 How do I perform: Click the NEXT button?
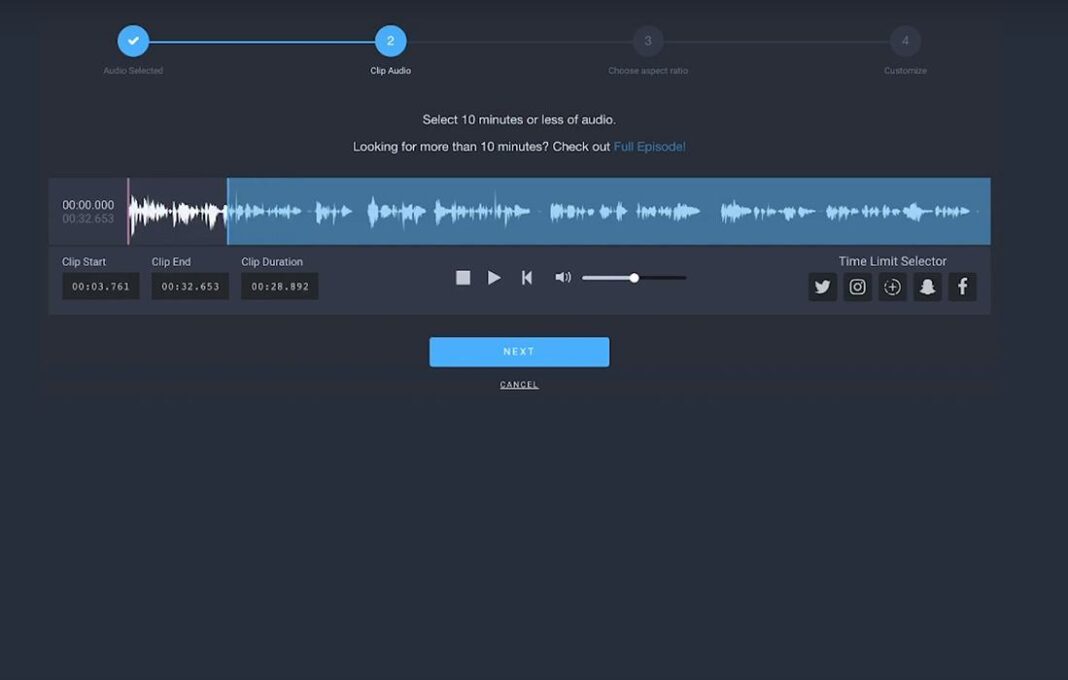519,352
